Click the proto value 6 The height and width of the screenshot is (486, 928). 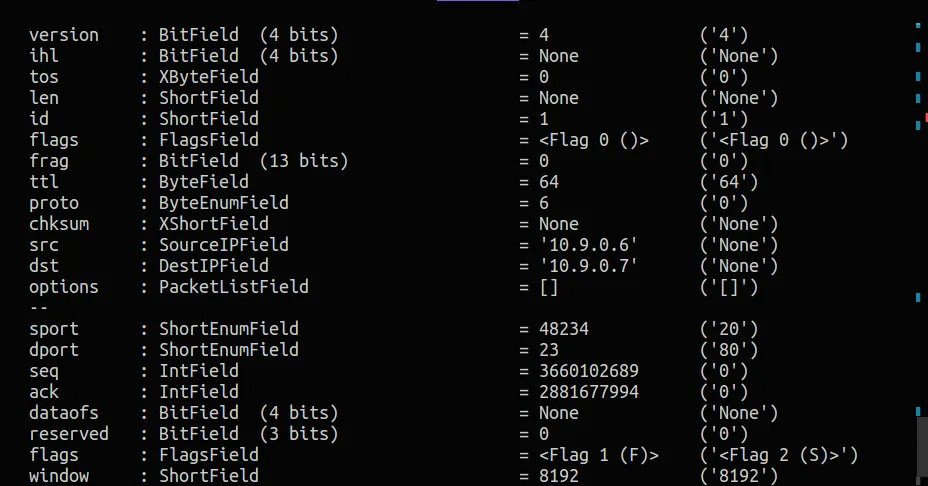click(x=544, y=203)
